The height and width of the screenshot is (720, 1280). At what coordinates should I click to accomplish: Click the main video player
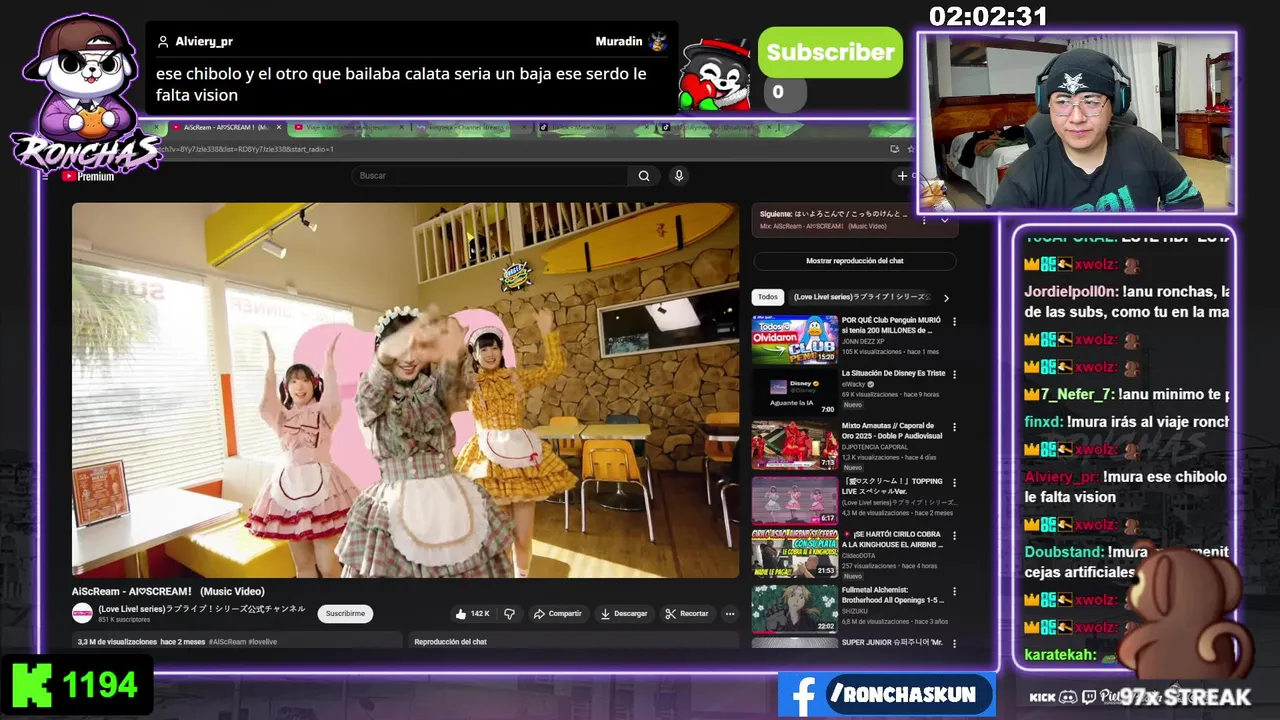click(x=405, y=390)
